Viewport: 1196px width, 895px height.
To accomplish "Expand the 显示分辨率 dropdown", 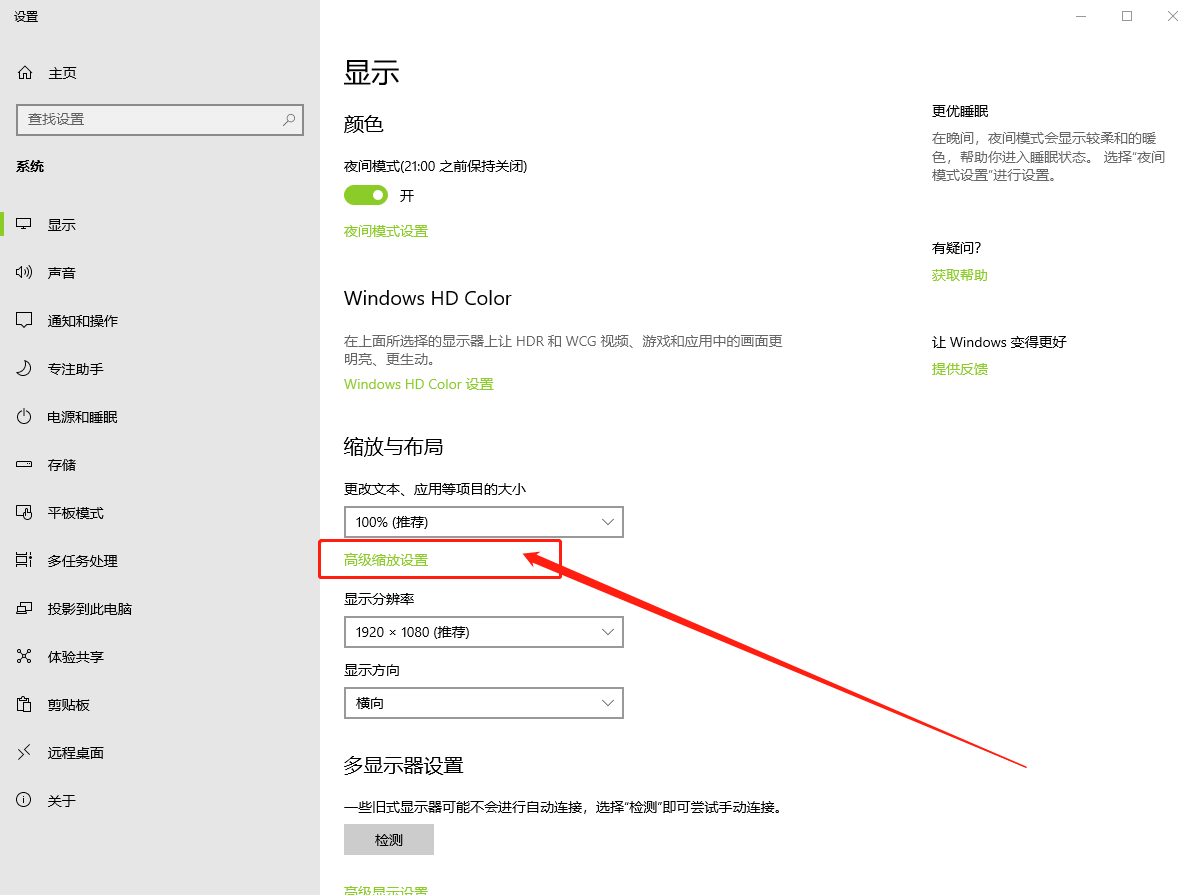I will [x=484, y=632].
